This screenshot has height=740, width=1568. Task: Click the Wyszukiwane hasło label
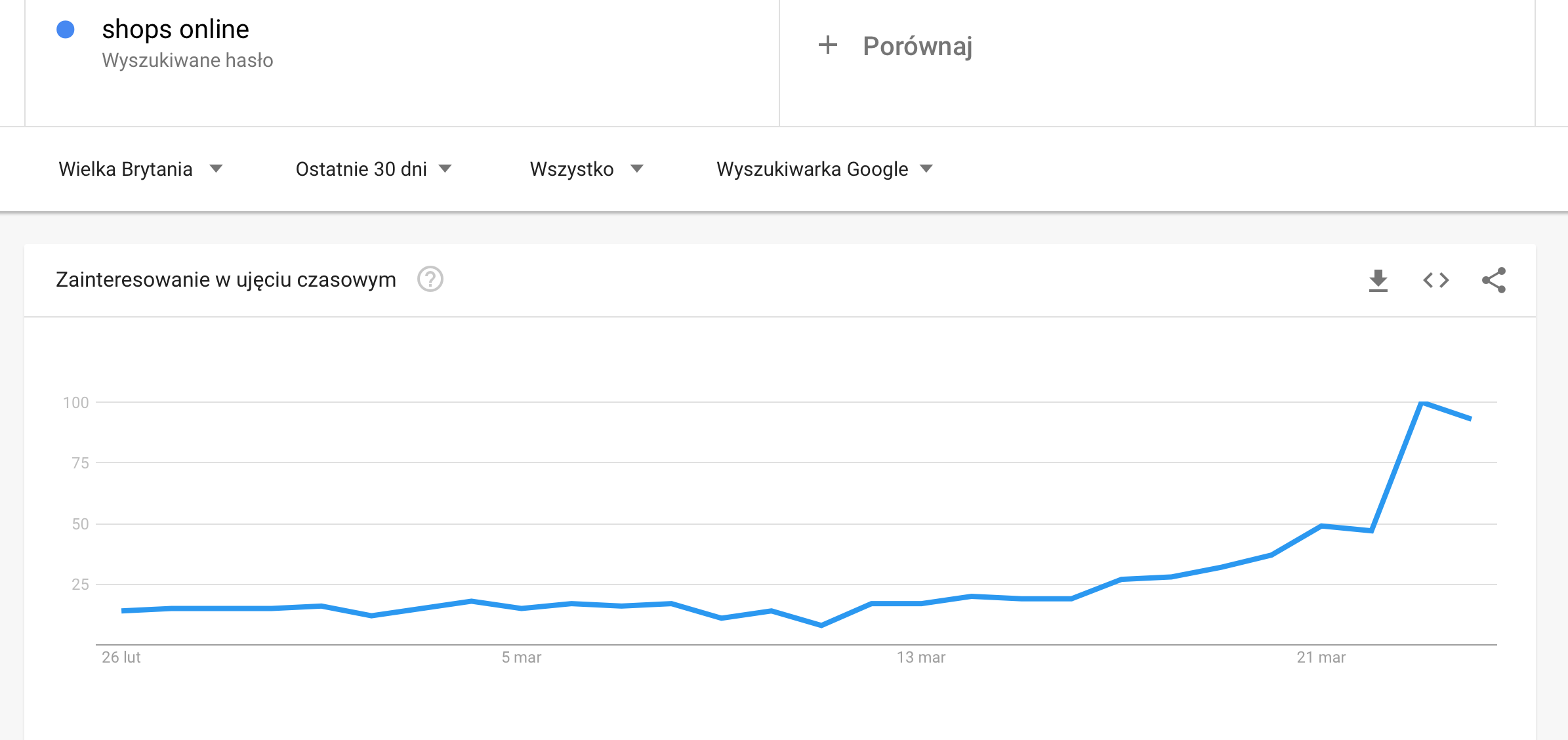pyautogui.click(x=188, y=60)
